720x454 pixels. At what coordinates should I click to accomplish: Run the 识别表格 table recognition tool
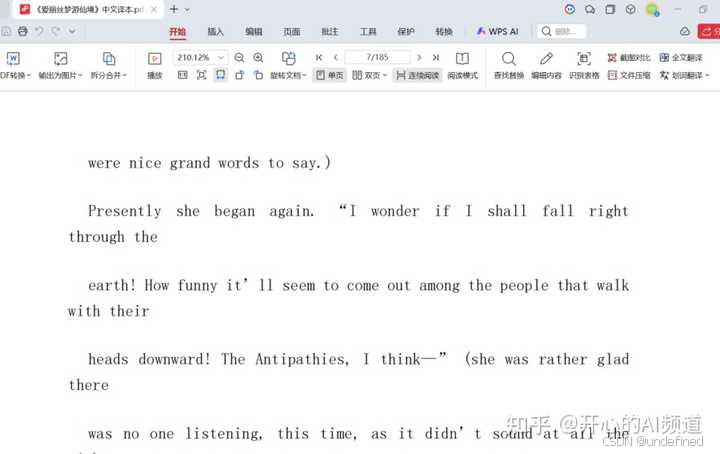click(584, 65)
